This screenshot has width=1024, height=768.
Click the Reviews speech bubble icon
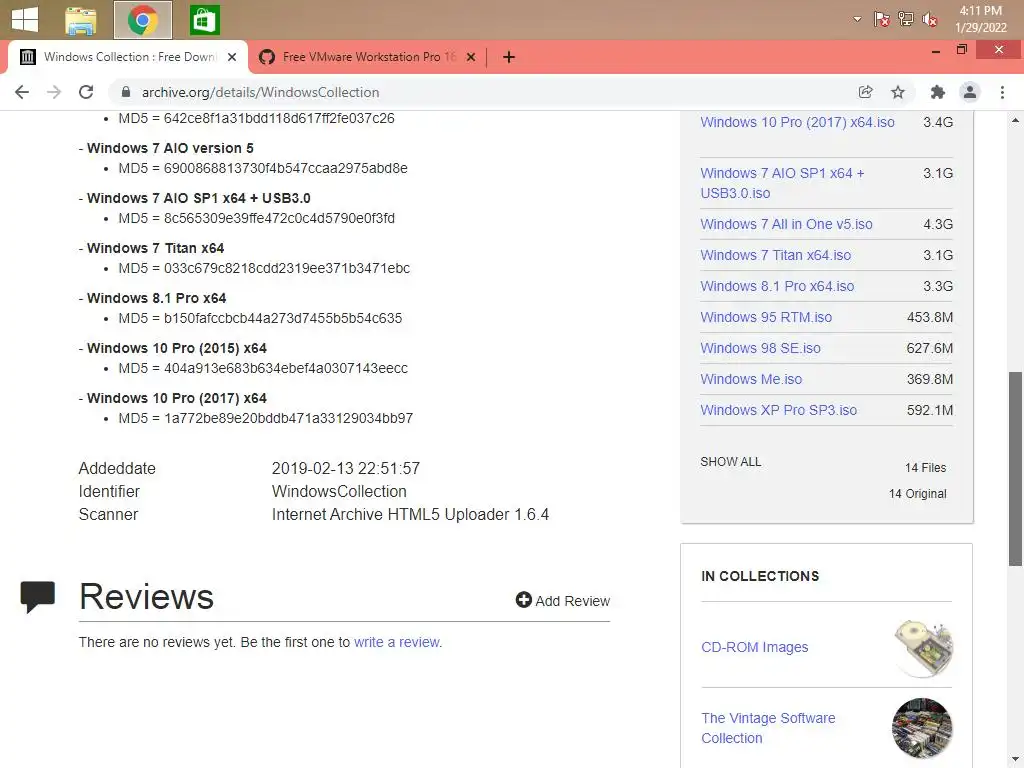click(x=37, y=597)
